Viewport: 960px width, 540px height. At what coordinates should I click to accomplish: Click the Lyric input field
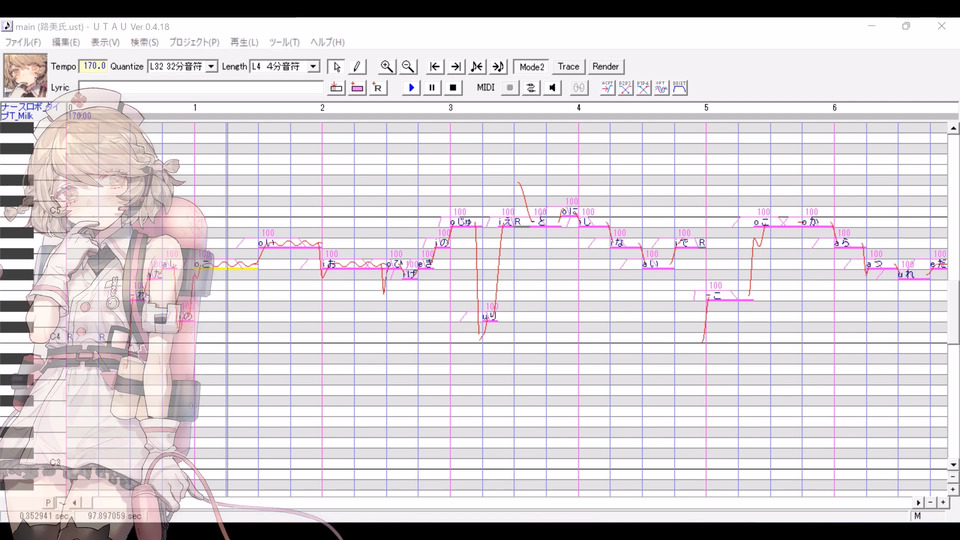point(201,88)
